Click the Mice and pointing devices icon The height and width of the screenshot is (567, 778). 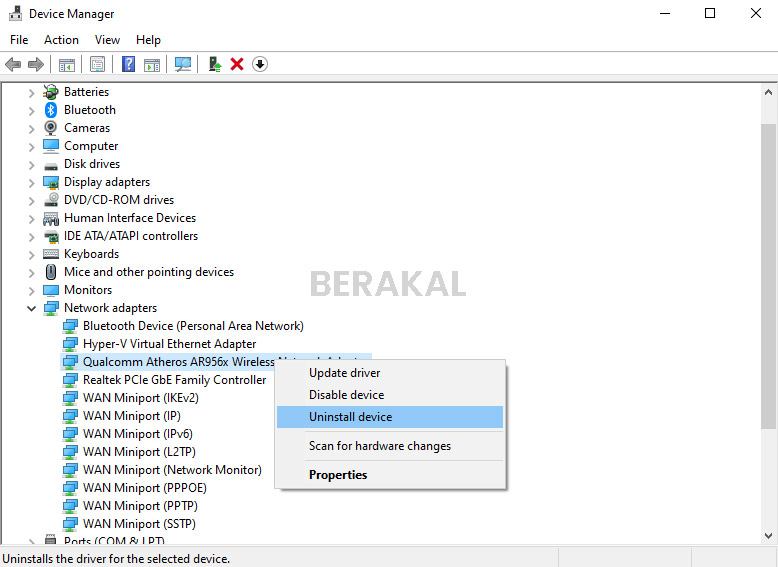point(51,272)
